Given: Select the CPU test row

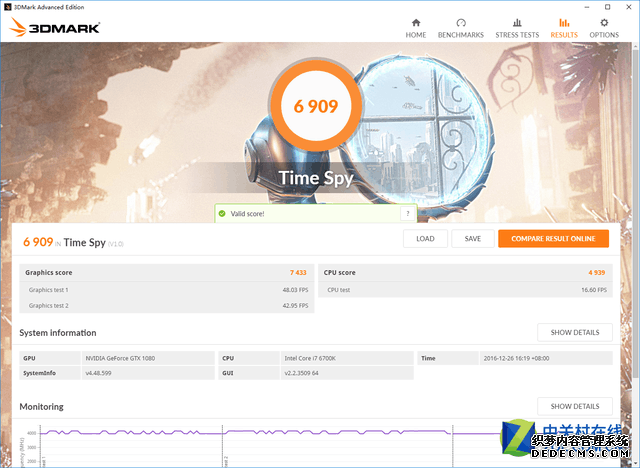Looking at the screenshot, I should click(465, 290).
